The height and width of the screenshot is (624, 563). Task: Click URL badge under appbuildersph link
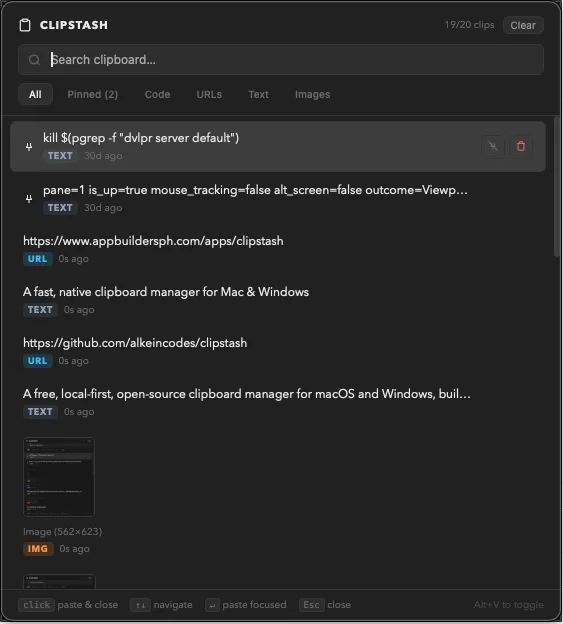click(37, 259)
